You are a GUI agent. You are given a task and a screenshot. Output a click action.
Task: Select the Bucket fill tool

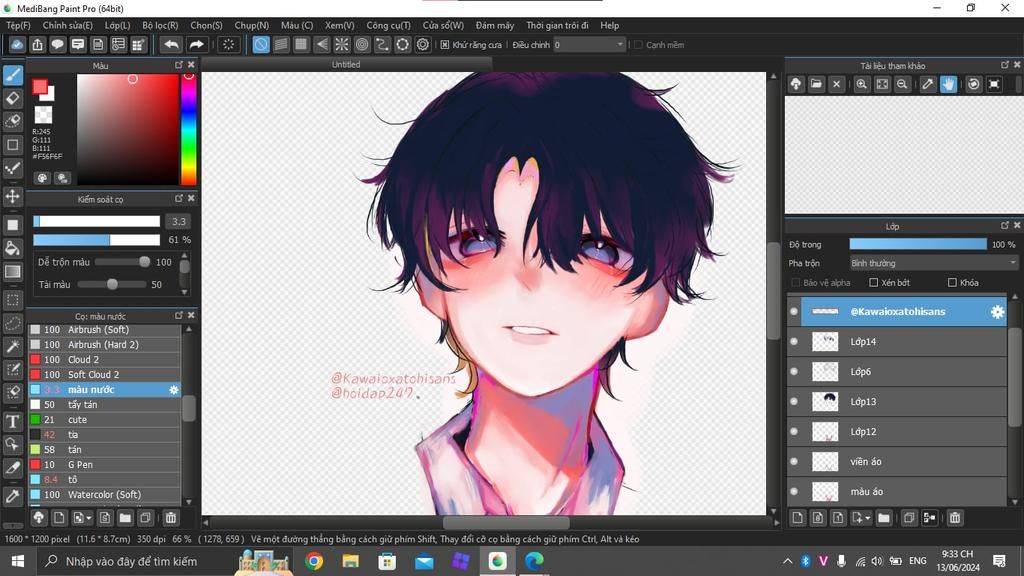[x=12, y=248]
